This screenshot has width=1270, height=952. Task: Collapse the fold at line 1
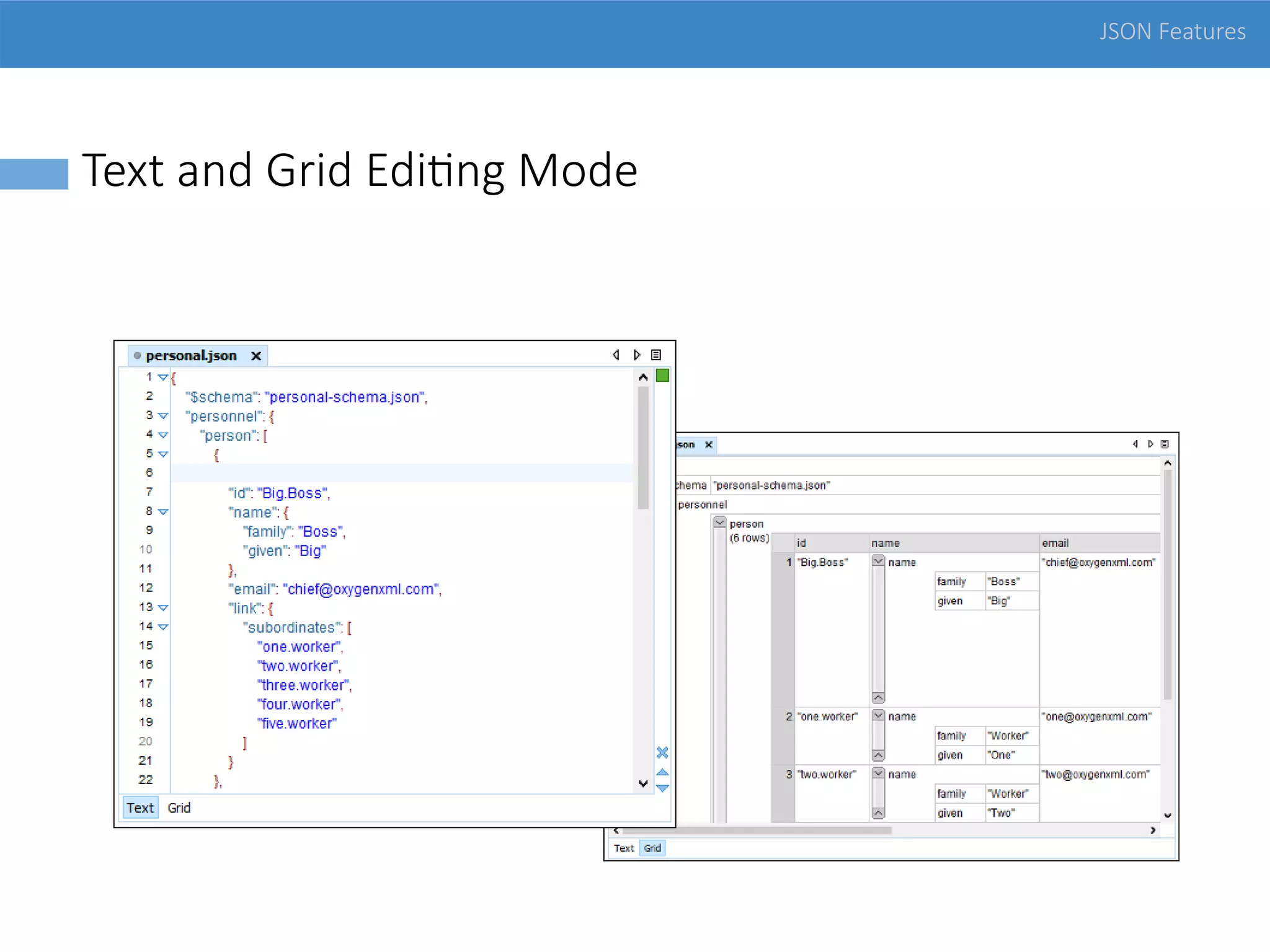coord(163,377)
